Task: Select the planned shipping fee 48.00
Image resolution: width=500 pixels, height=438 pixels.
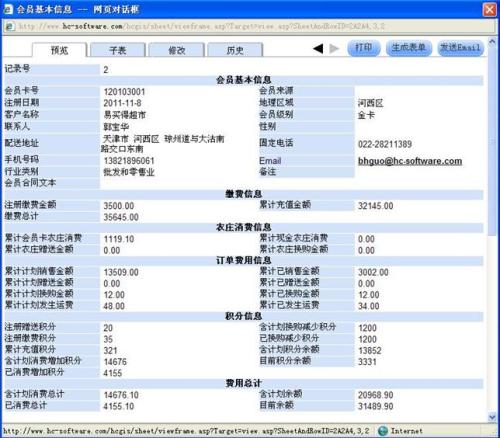Action: coord(114,306)
